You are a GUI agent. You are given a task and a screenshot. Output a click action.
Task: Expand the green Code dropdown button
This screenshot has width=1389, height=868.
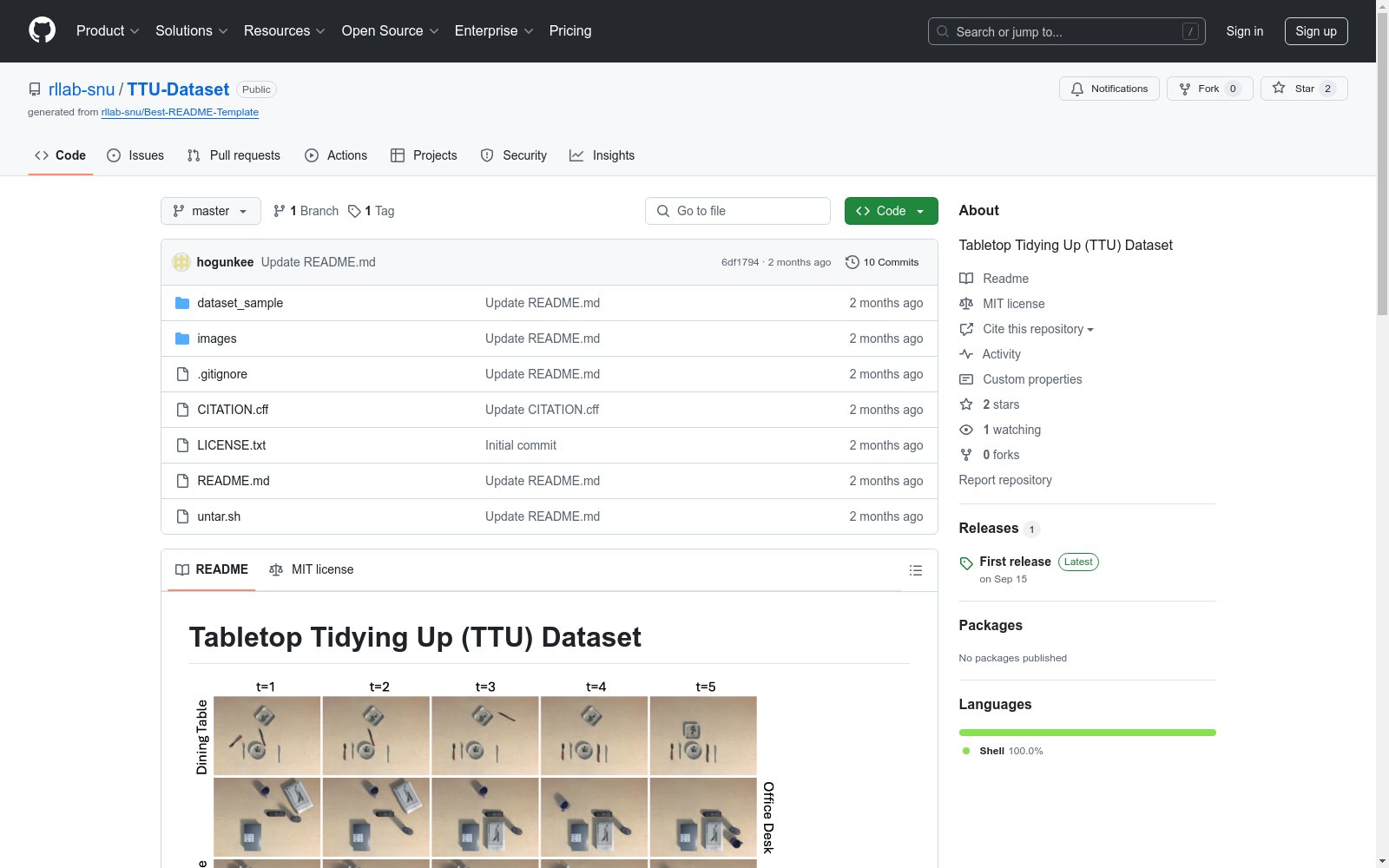tap(891, 211)
